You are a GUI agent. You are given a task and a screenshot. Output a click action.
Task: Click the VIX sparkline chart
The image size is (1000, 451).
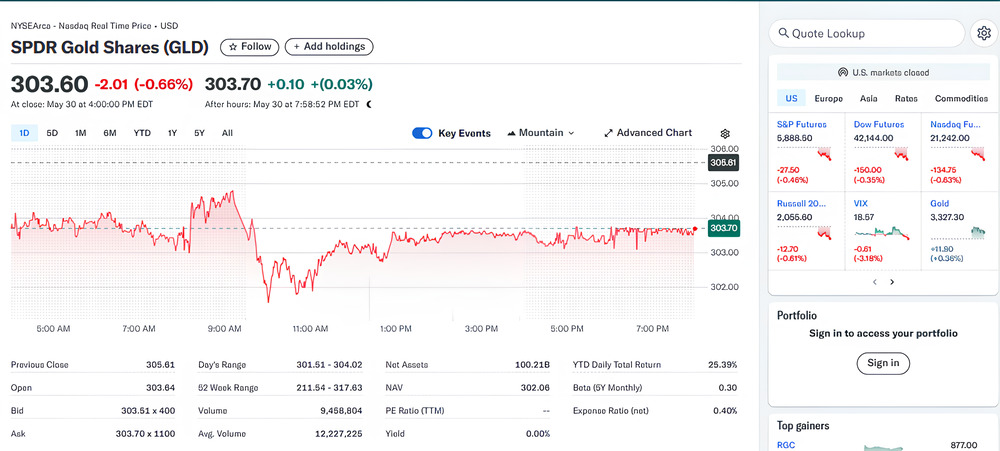coord(882,232)
